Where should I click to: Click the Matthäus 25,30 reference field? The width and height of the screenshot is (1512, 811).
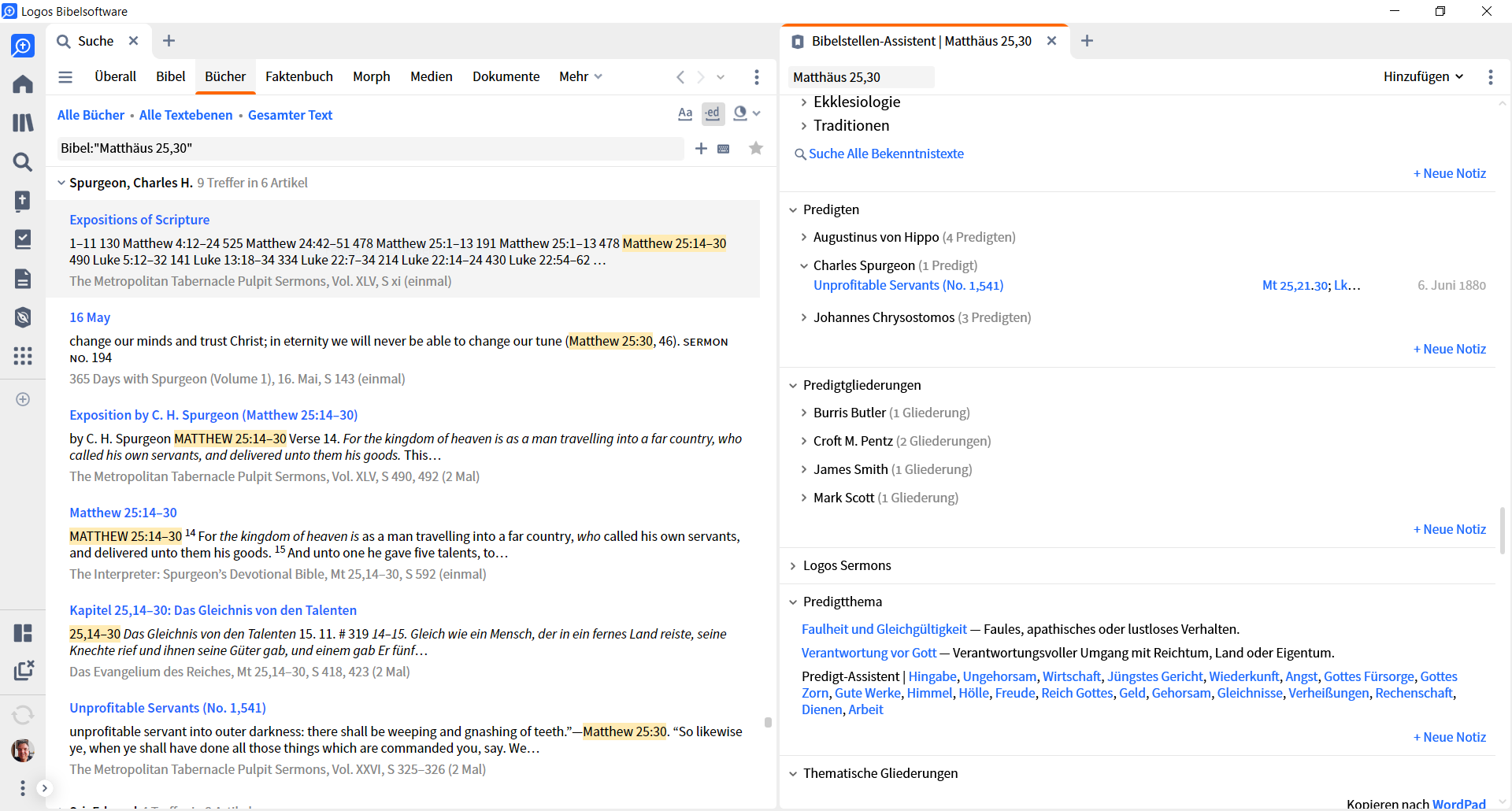[862, 77]
